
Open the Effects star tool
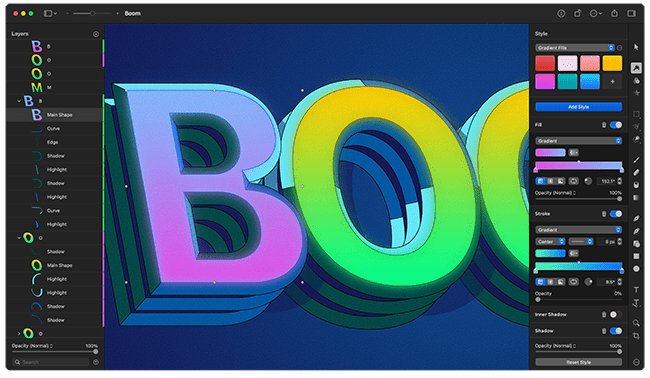[x=636, y=93]
